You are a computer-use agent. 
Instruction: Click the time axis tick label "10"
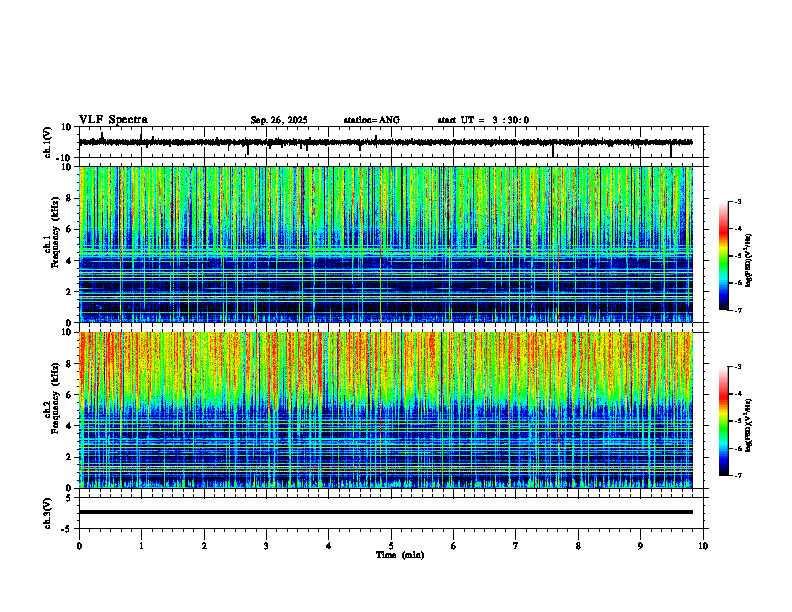pos(703,546)
